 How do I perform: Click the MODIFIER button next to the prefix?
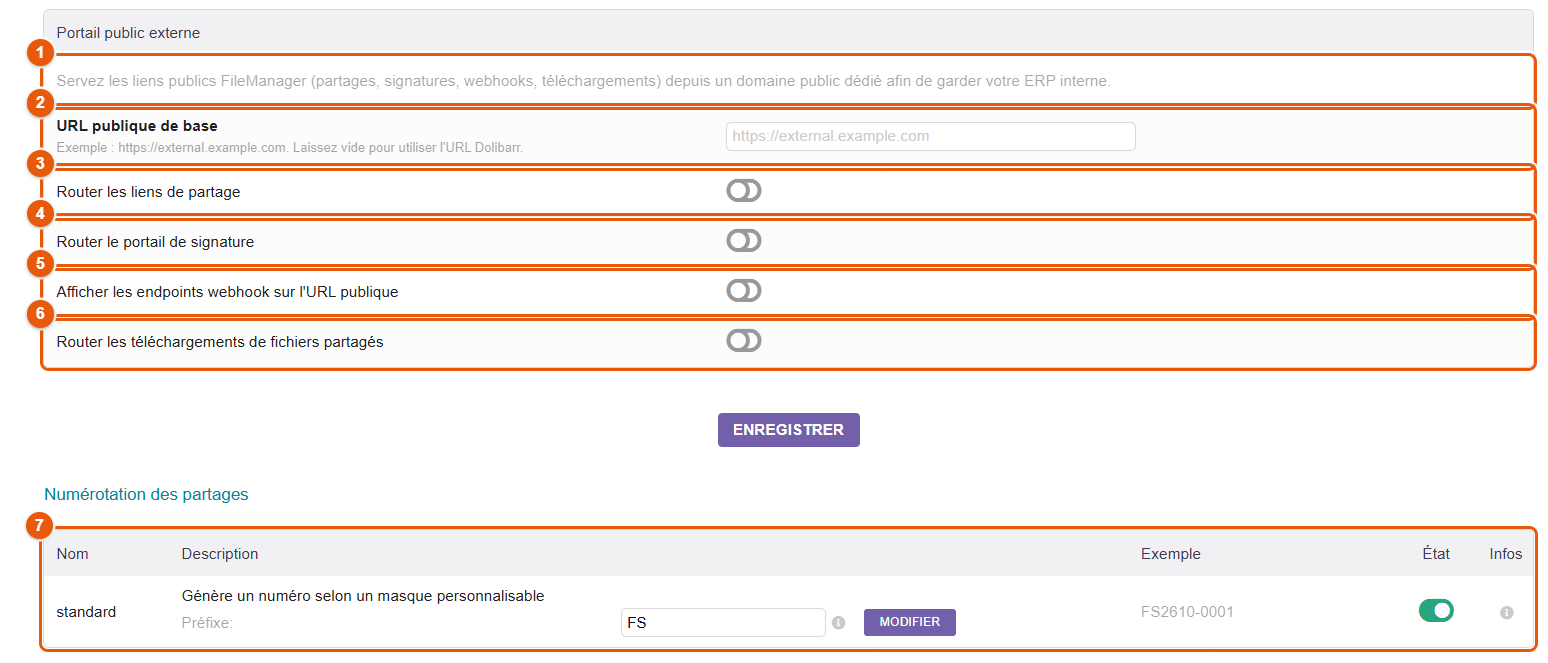click(x=910, y=622)
